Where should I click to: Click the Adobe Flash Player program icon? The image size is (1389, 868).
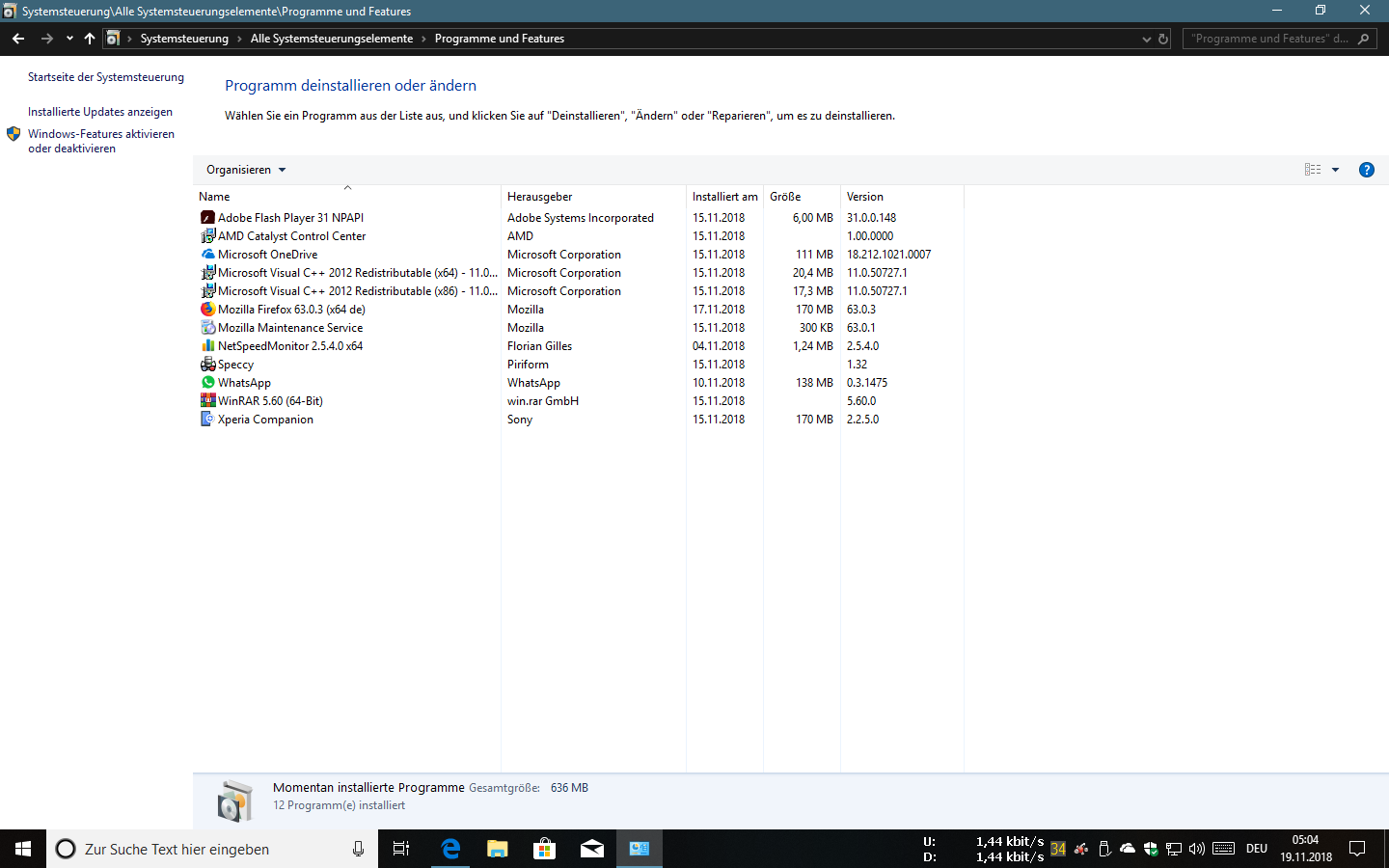[207, 218]
